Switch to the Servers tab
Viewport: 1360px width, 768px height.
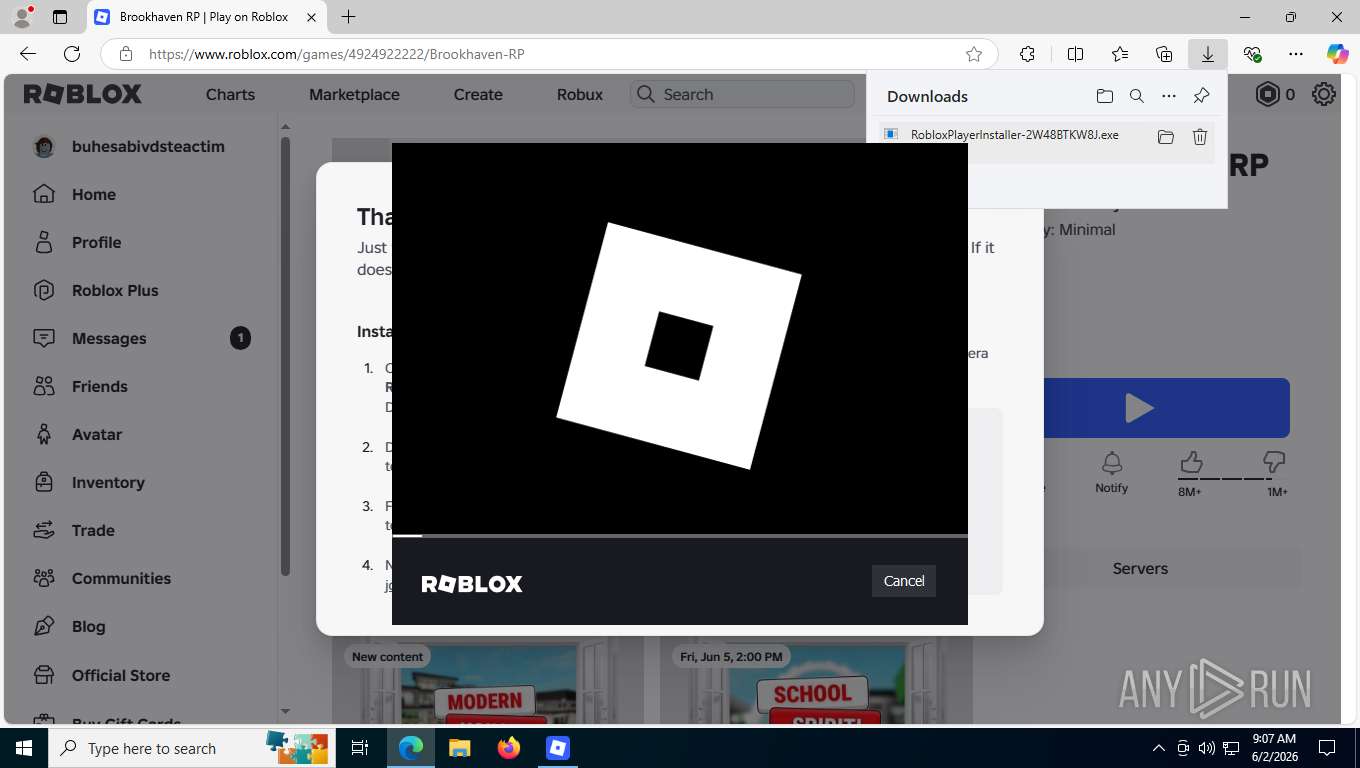[x=1140, y=568]
